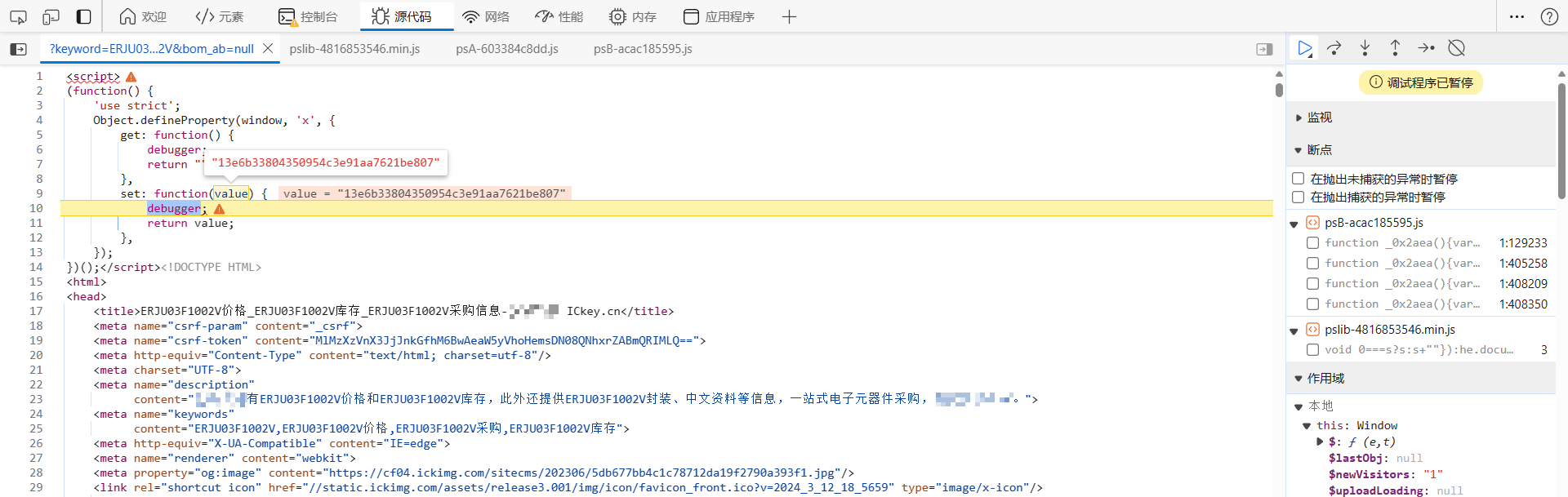Click warning icon on script line 1
Screen dimensions: 1568x497
pyautogui.click(x=131, y=77)
